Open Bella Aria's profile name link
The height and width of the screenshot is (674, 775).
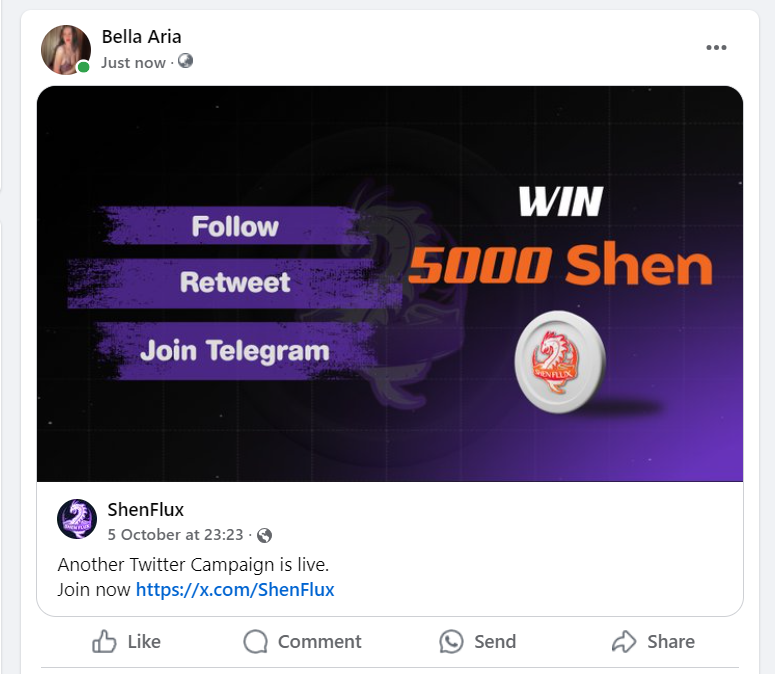[x=141, y=37]
